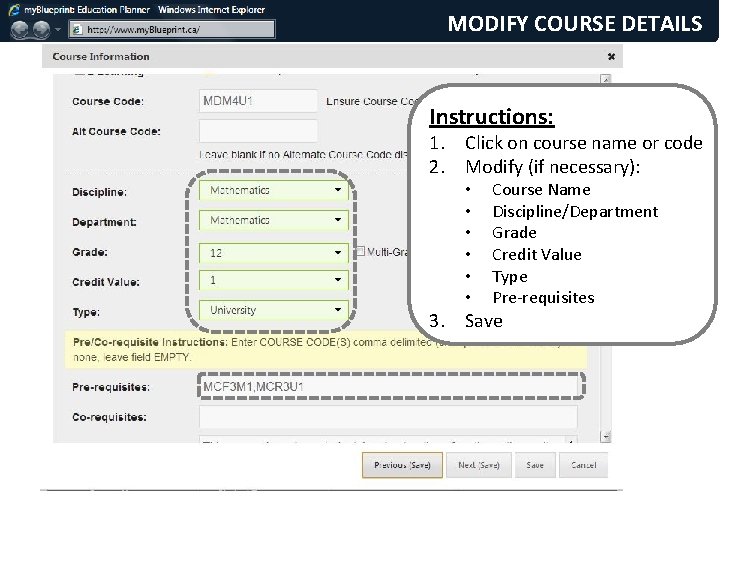Click the Alt Course Code field
The height and width of the screenshot is (567, 734).
click(258, 131)
